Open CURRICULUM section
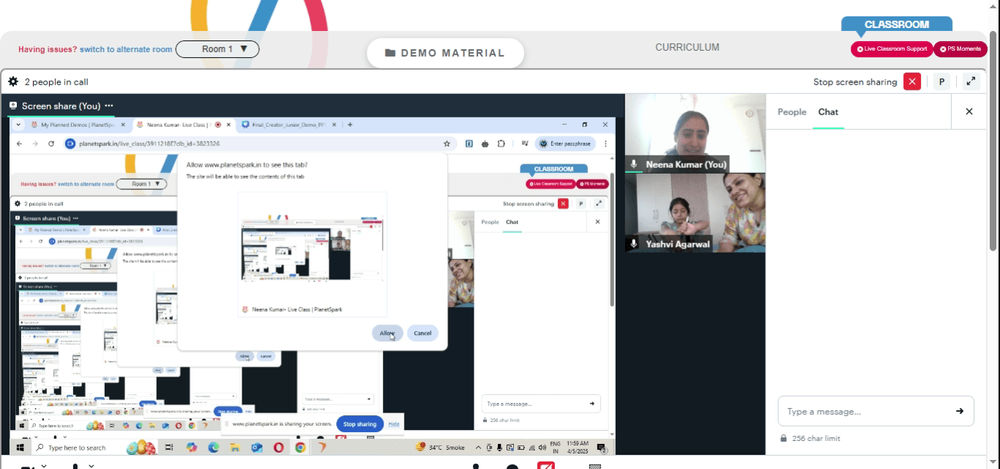 coord(687,47)
